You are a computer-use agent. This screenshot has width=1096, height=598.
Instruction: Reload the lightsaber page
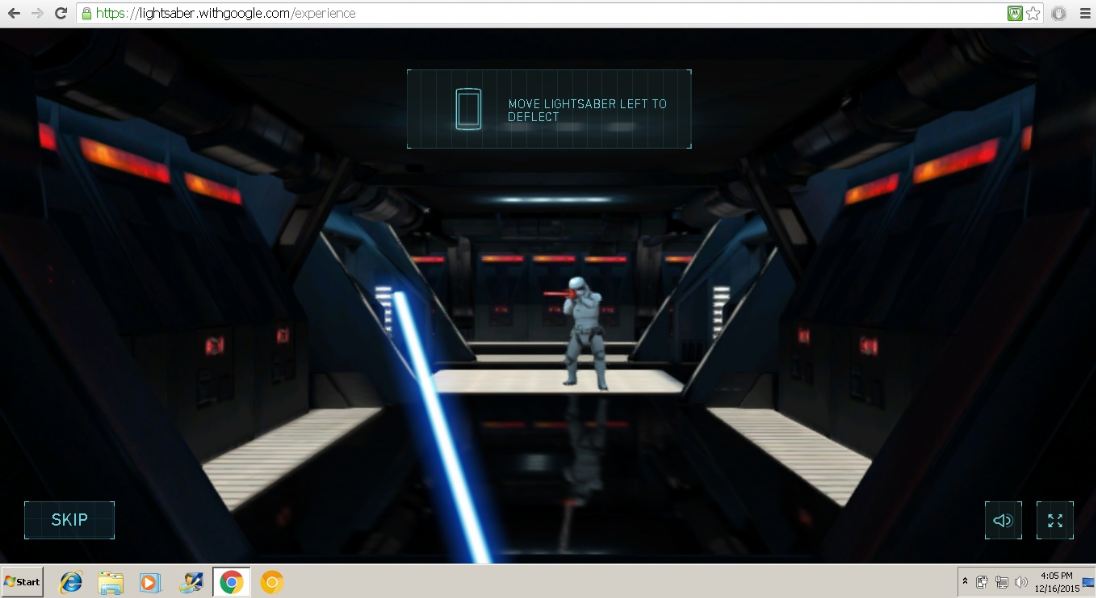click(61, 14)
